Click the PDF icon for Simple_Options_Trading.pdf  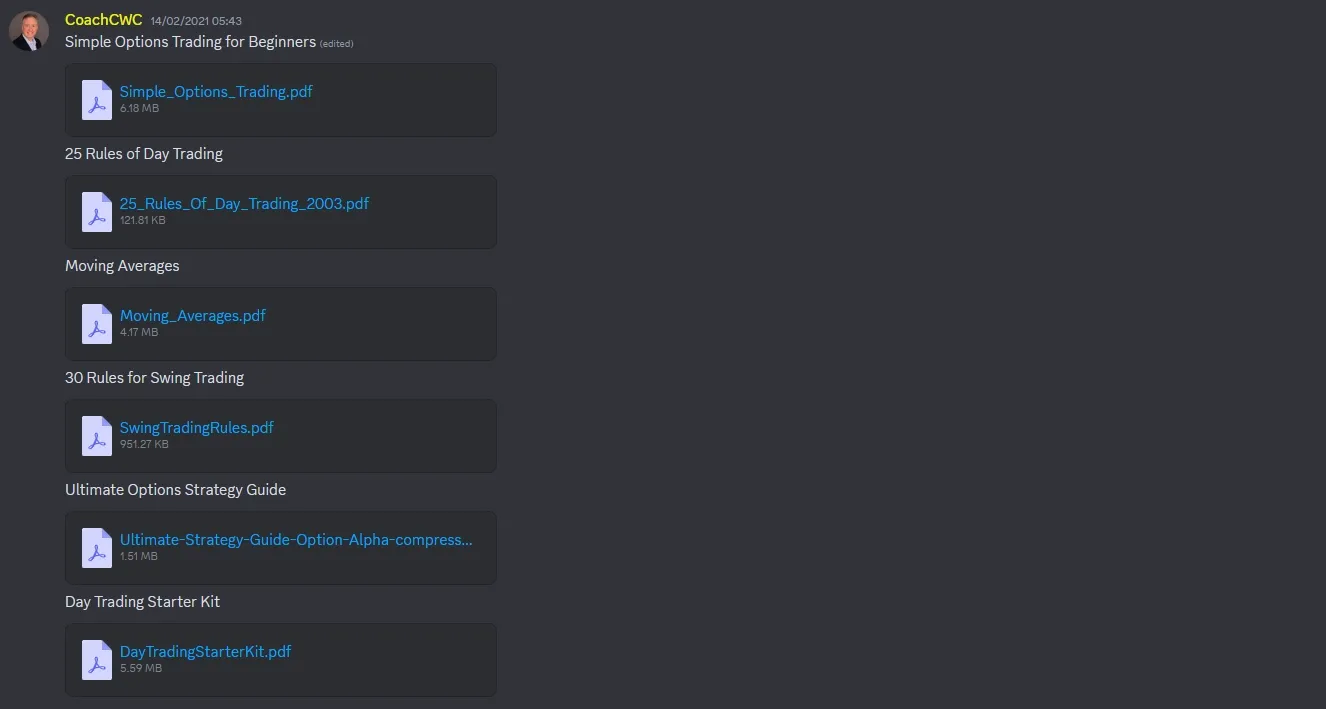pos(97,100)
